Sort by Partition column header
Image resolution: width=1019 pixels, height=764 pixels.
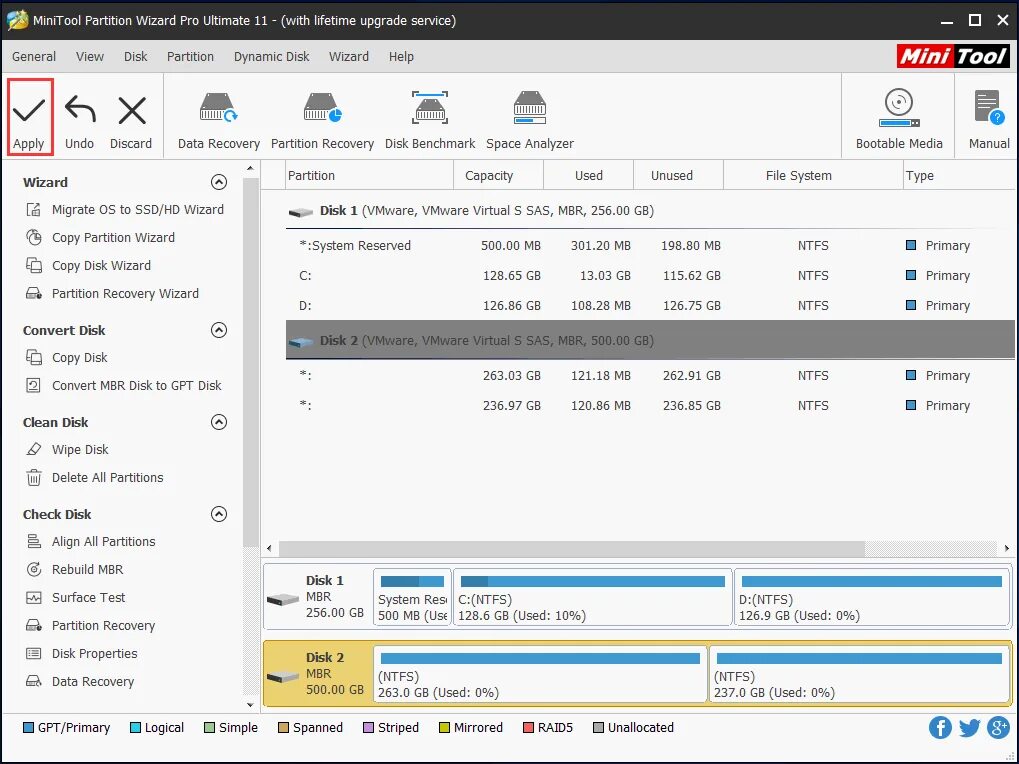click(369, 175)
